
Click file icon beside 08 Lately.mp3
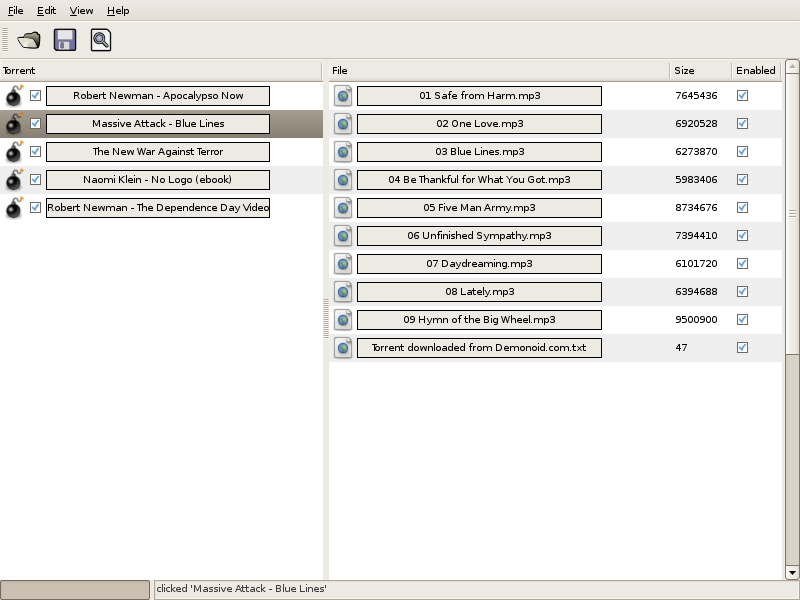tap(343, 292)
